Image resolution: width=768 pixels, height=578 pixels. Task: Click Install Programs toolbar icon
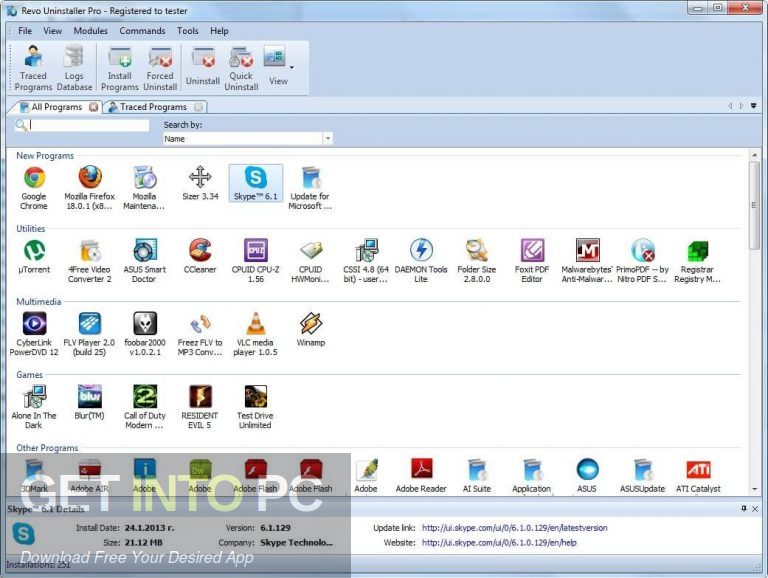point(120,68)
